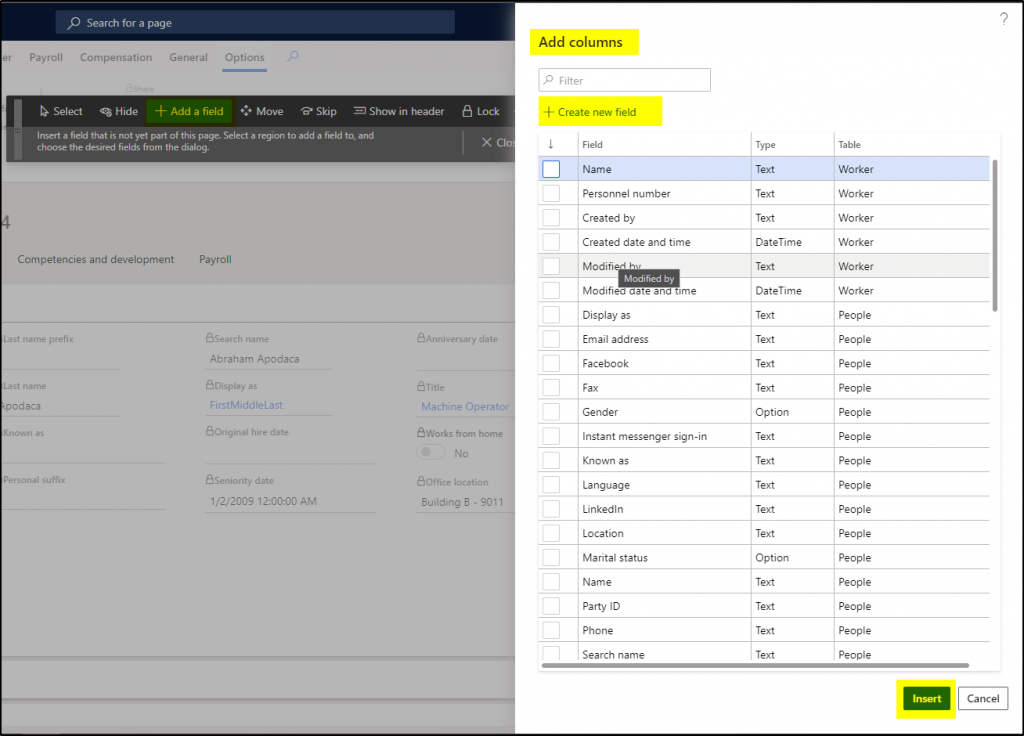Viewport: 1024px width, 736px height.
Task: Click the Works from home toggle
Action: (430, 452)
